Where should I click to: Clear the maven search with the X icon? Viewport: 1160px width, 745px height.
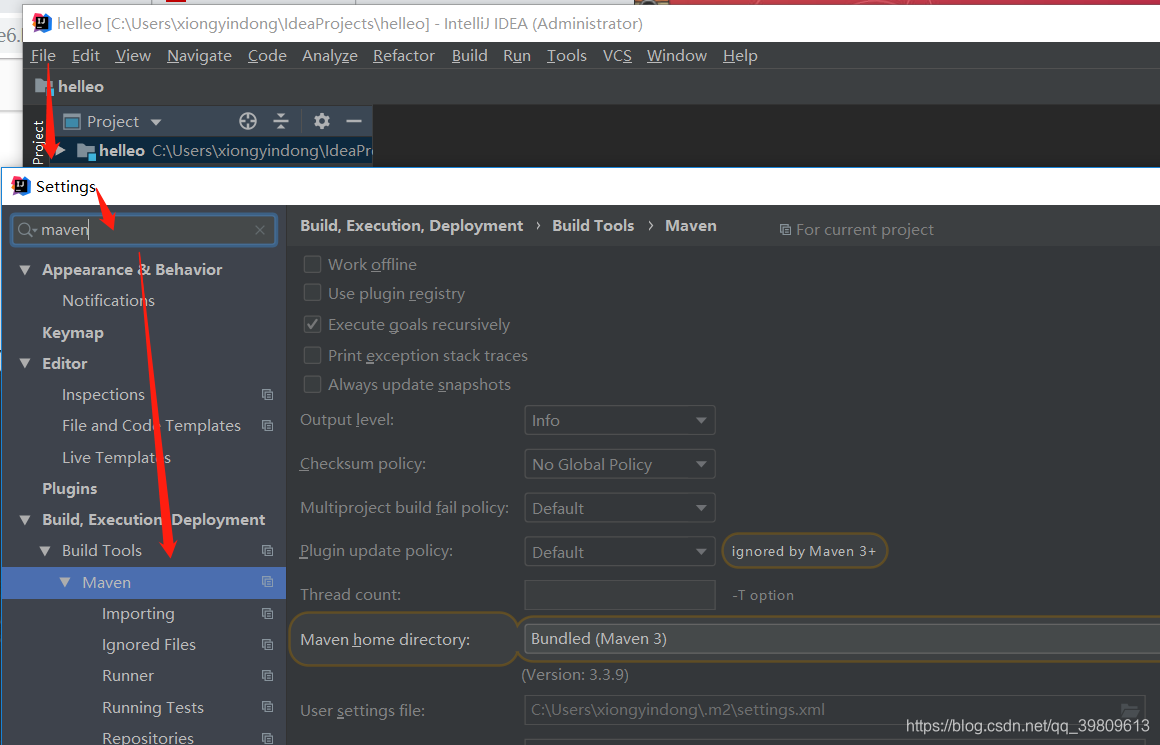(260, 230)
